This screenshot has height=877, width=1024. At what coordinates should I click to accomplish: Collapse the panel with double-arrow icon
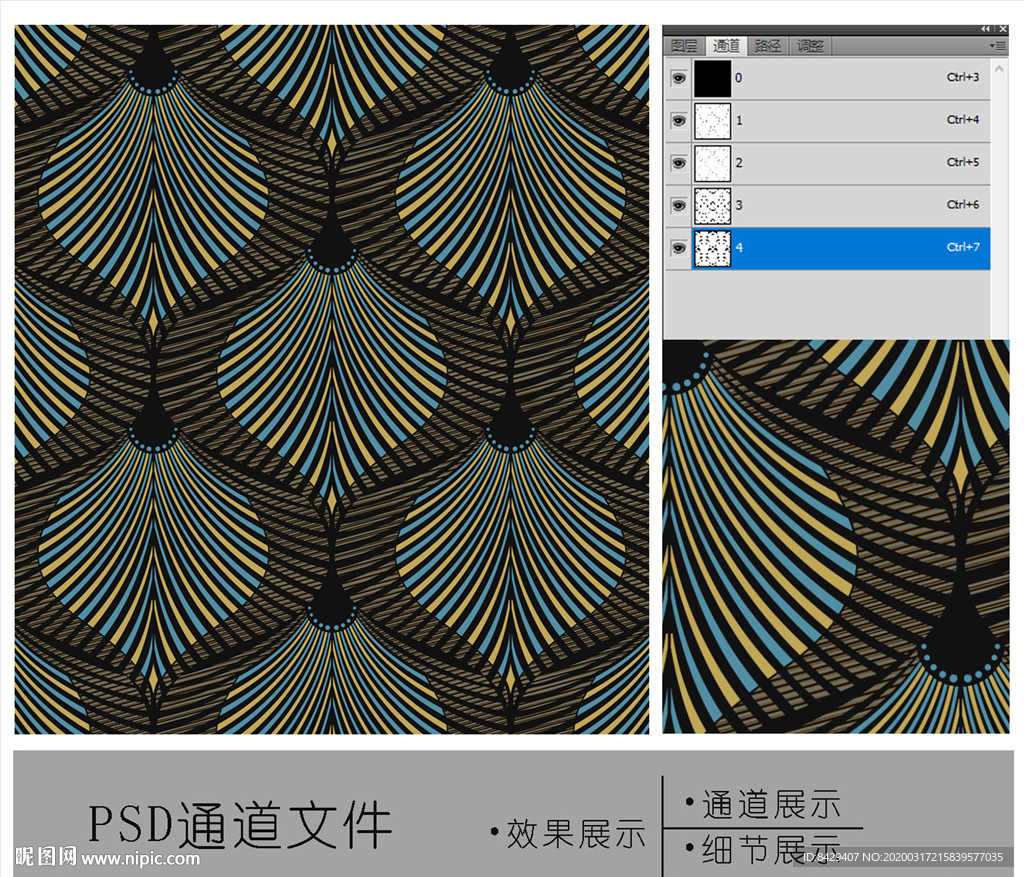[985, 29]
